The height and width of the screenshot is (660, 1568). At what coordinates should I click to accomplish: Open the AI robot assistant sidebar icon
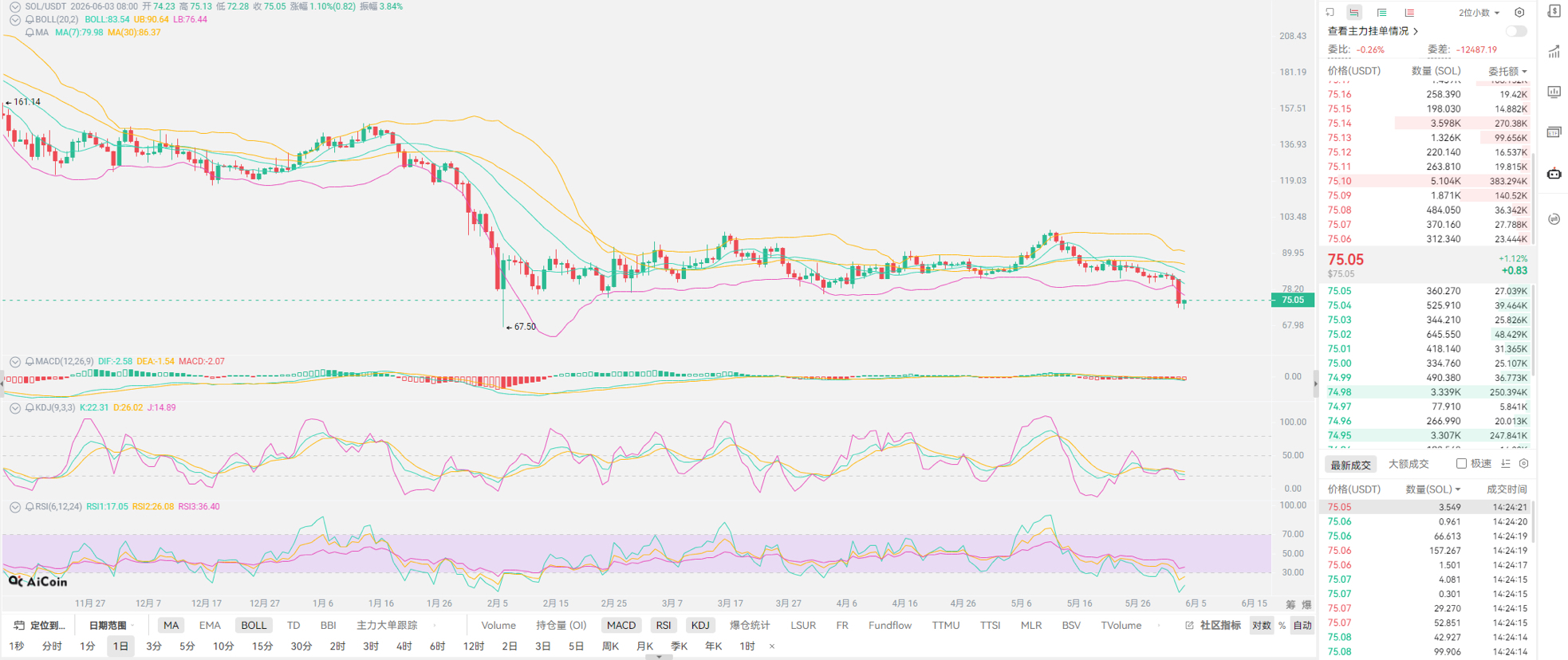1554,173
